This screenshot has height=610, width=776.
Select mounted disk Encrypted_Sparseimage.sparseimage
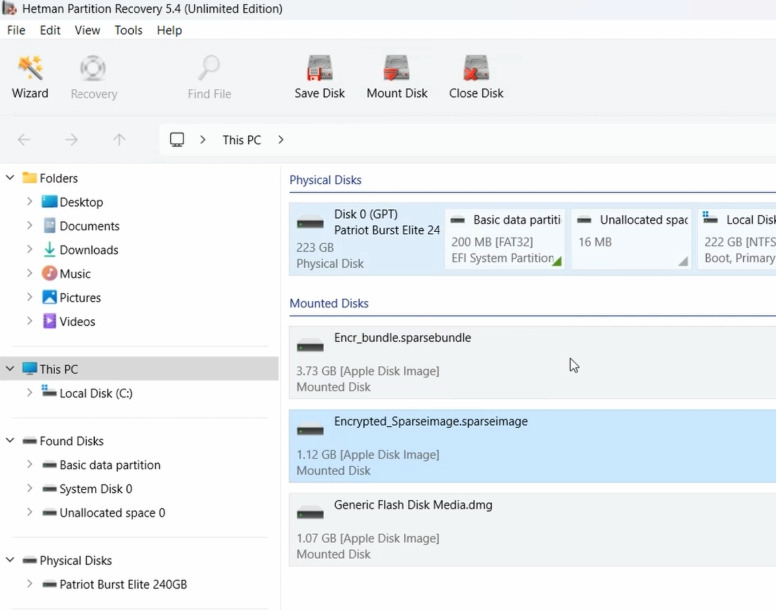pos(533,446)
